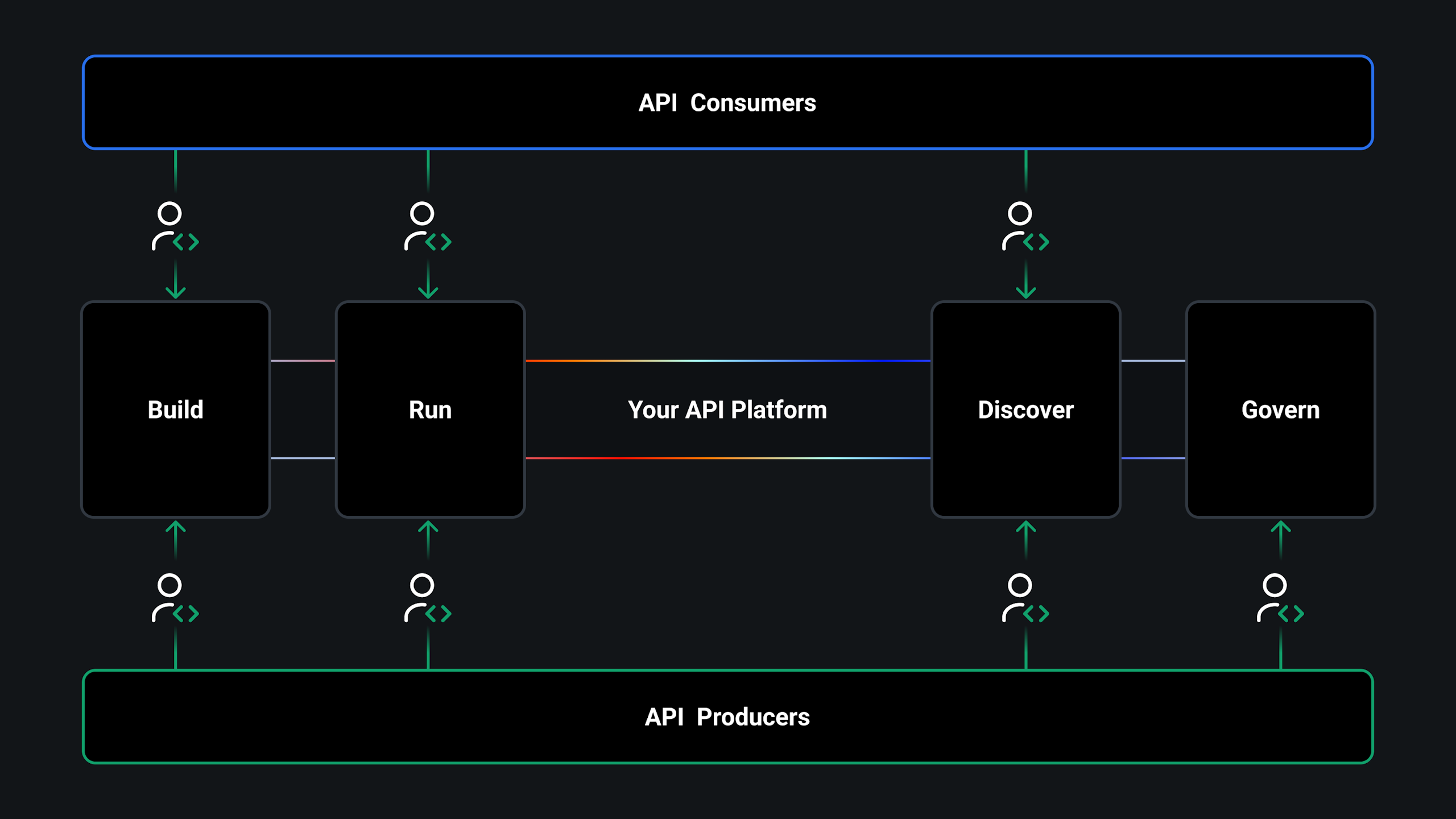The height and width of the screenshot is (819, 1456).
Task: Select the Build box
Action: click(x=175, y=409)
